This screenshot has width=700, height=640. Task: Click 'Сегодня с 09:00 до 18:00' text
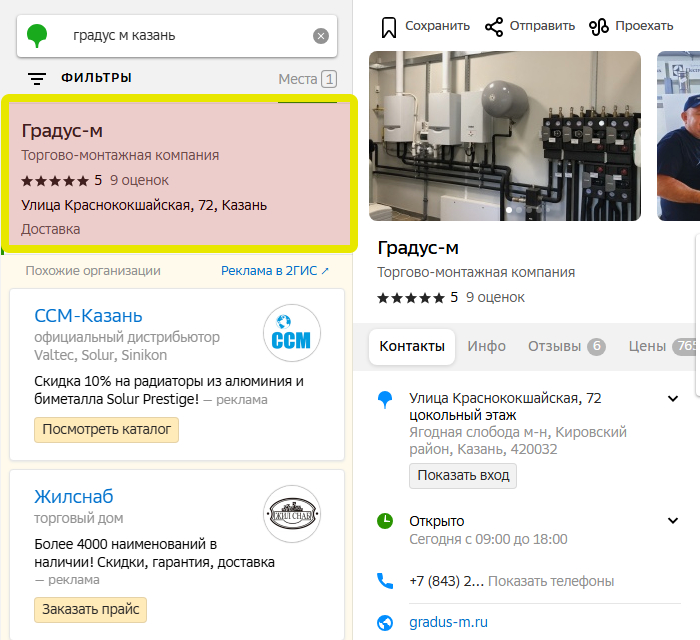[x=488, y=539]
